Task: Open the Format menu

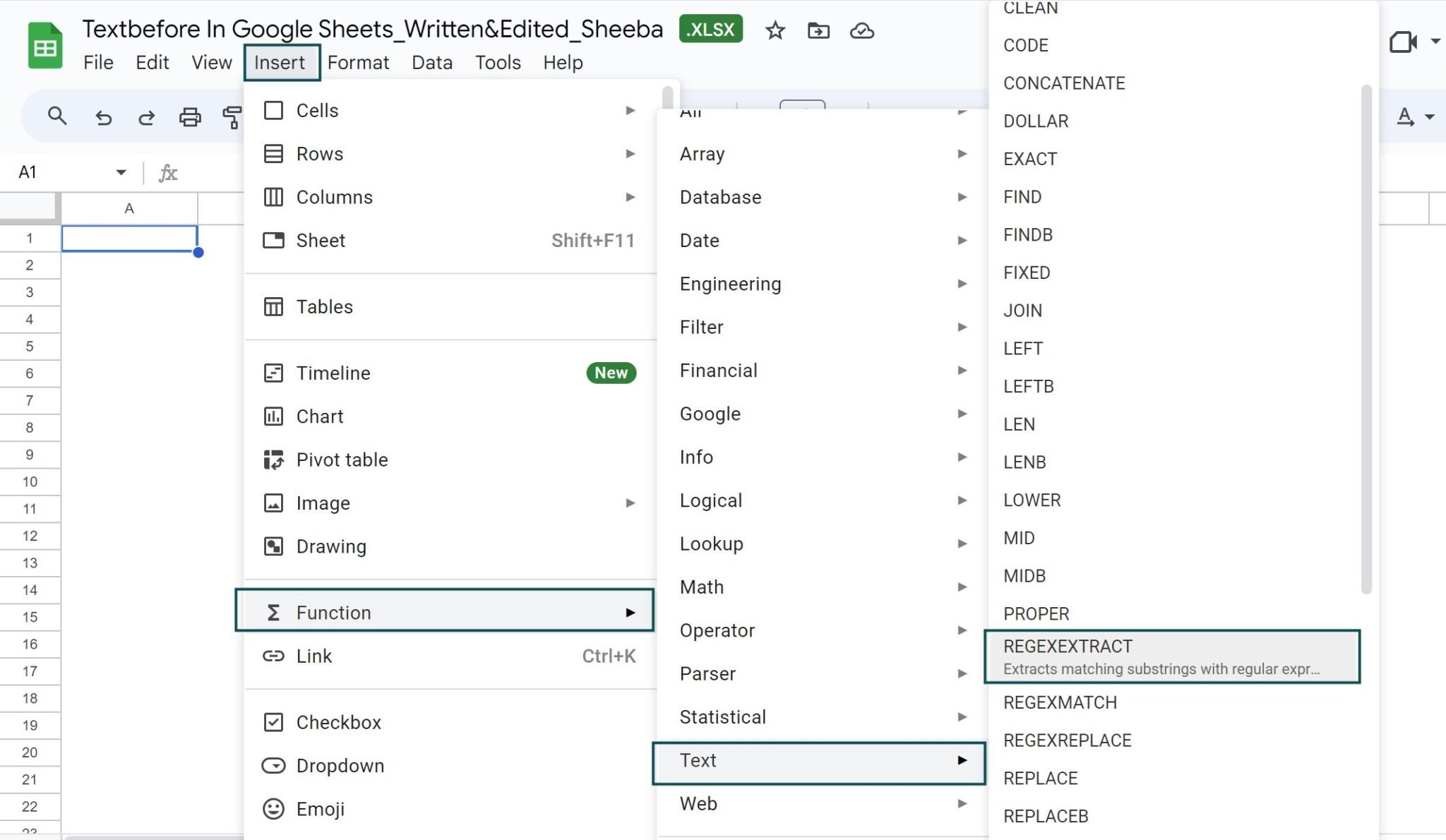Action: click(x=358, y=62)
